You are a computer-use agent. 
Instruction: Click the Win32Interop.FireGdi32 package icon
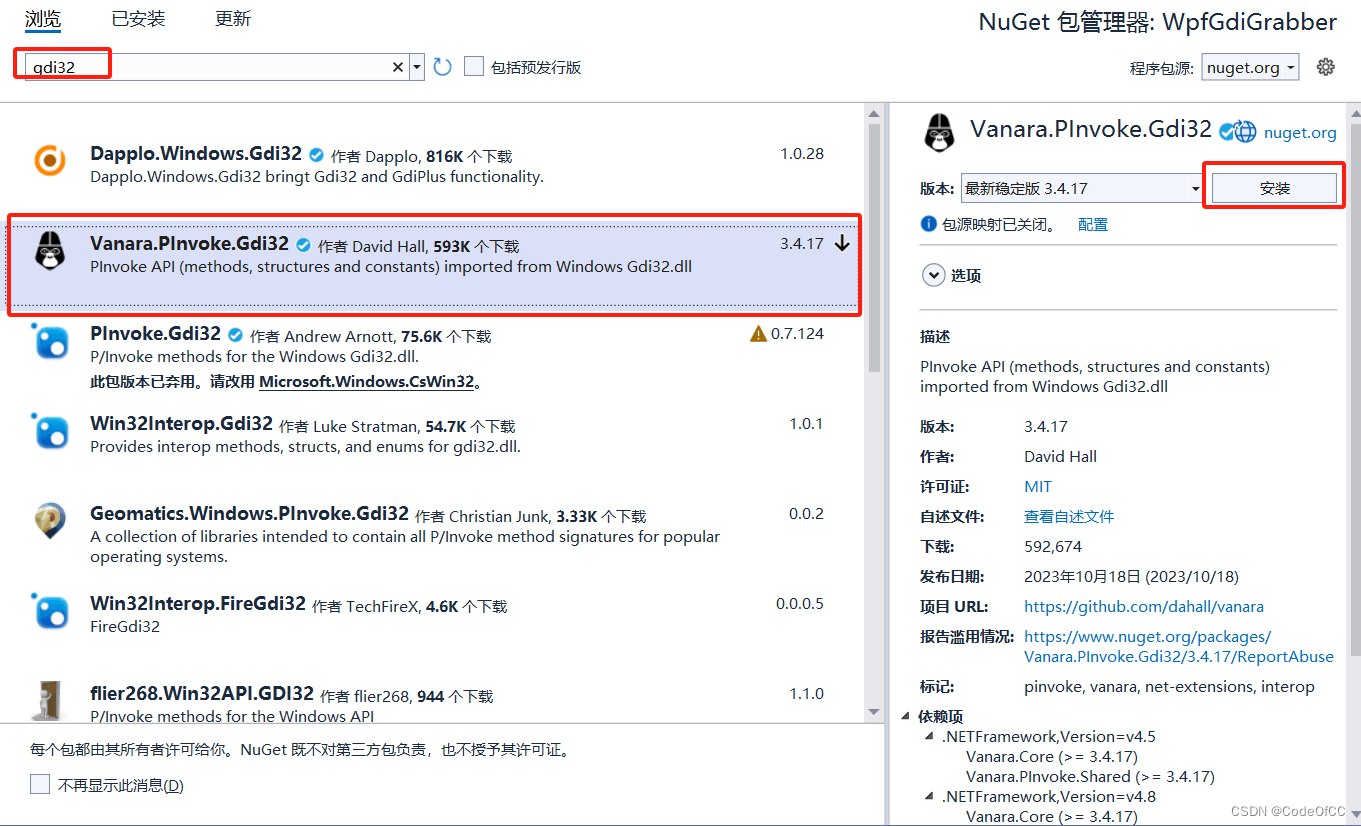(50, 611)
